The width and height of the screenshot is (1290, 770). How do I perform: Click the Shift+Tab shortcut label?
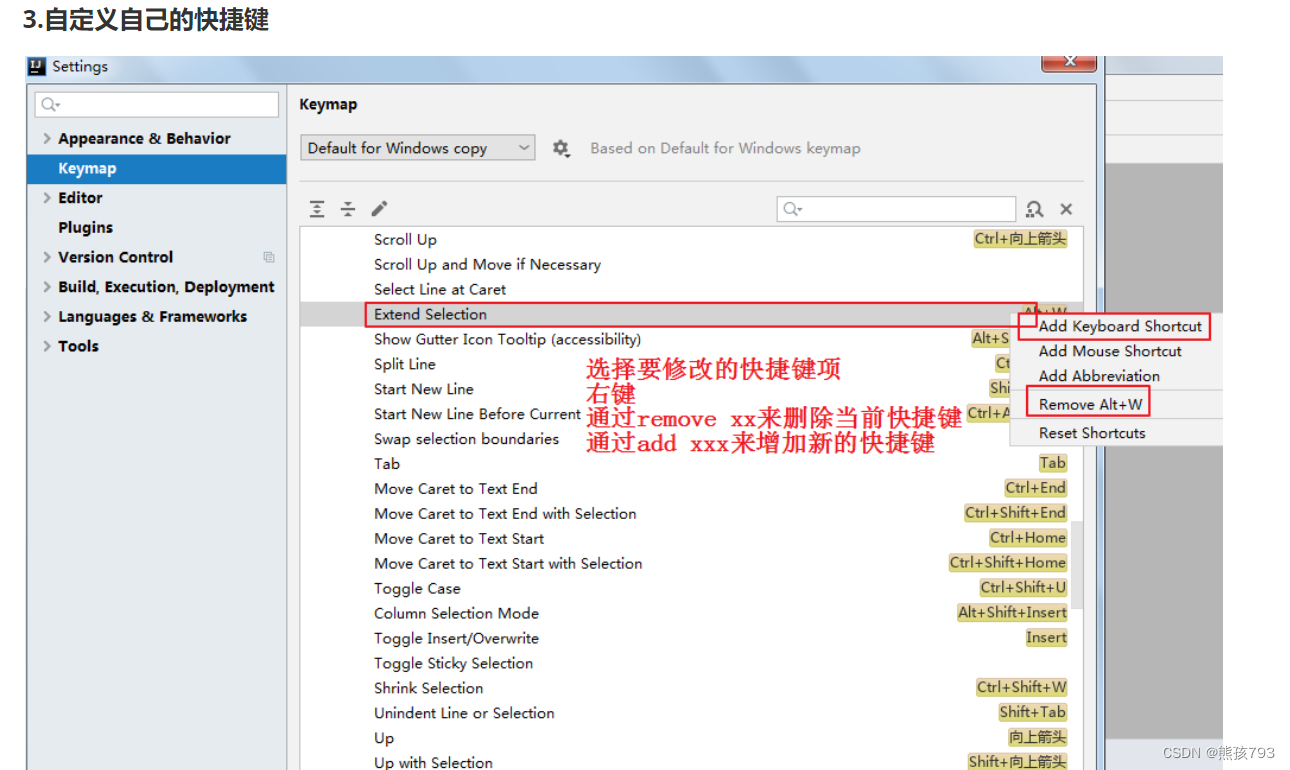click(x=1032, y=713)
